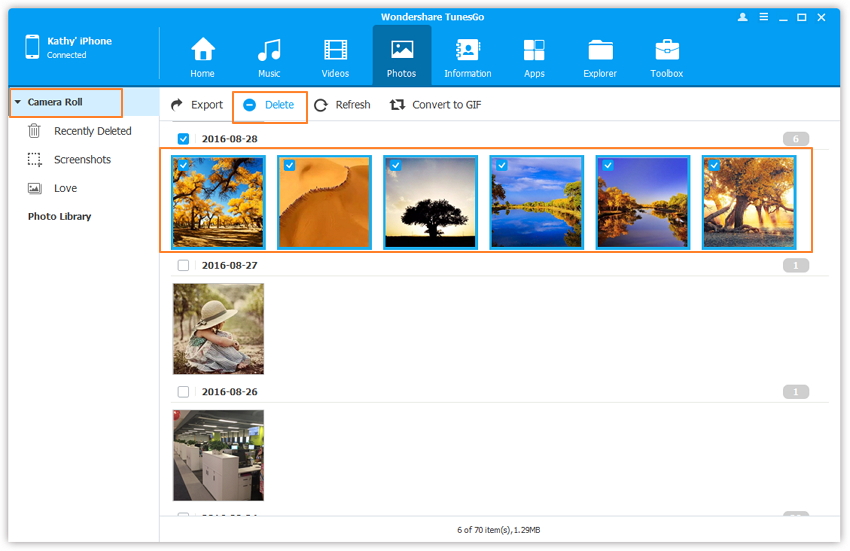Click the Home house icon
Viewport: 850px width, 551px height.
pos(202,50)
